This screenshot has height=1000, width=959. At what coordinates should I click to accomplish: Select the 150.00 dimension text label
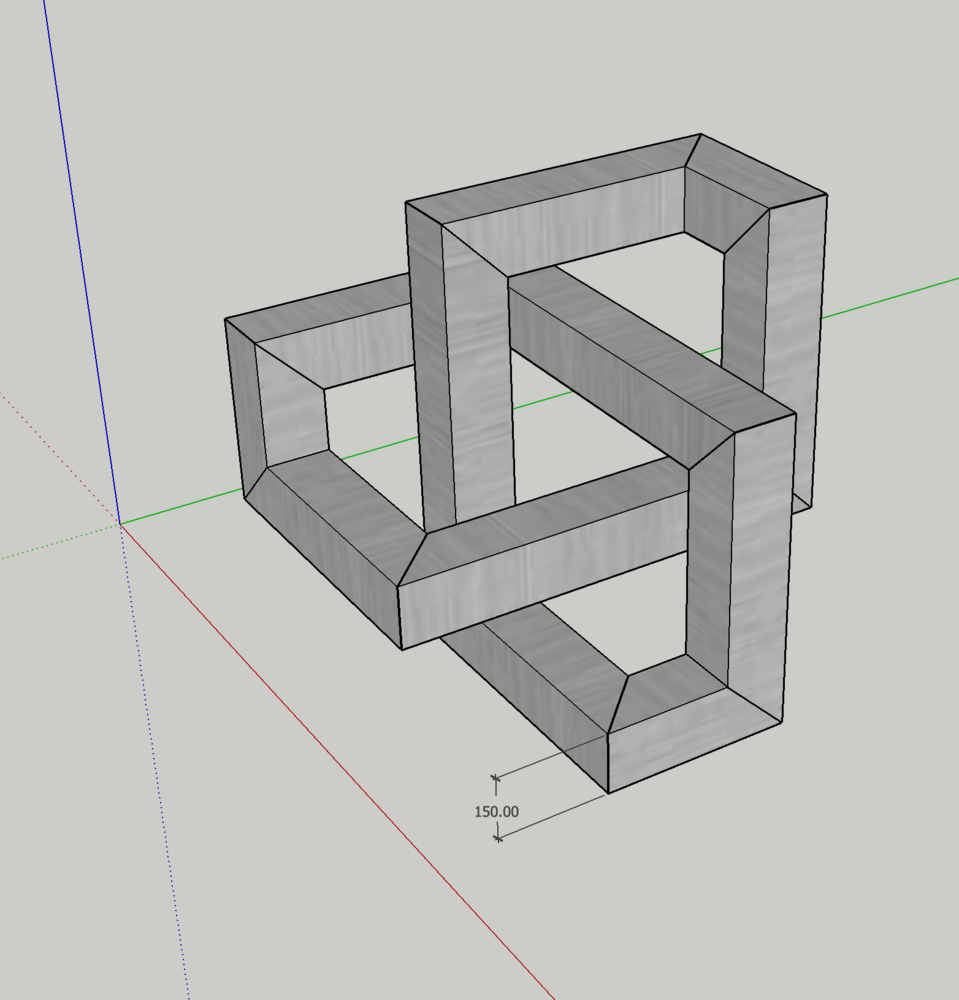496,811
